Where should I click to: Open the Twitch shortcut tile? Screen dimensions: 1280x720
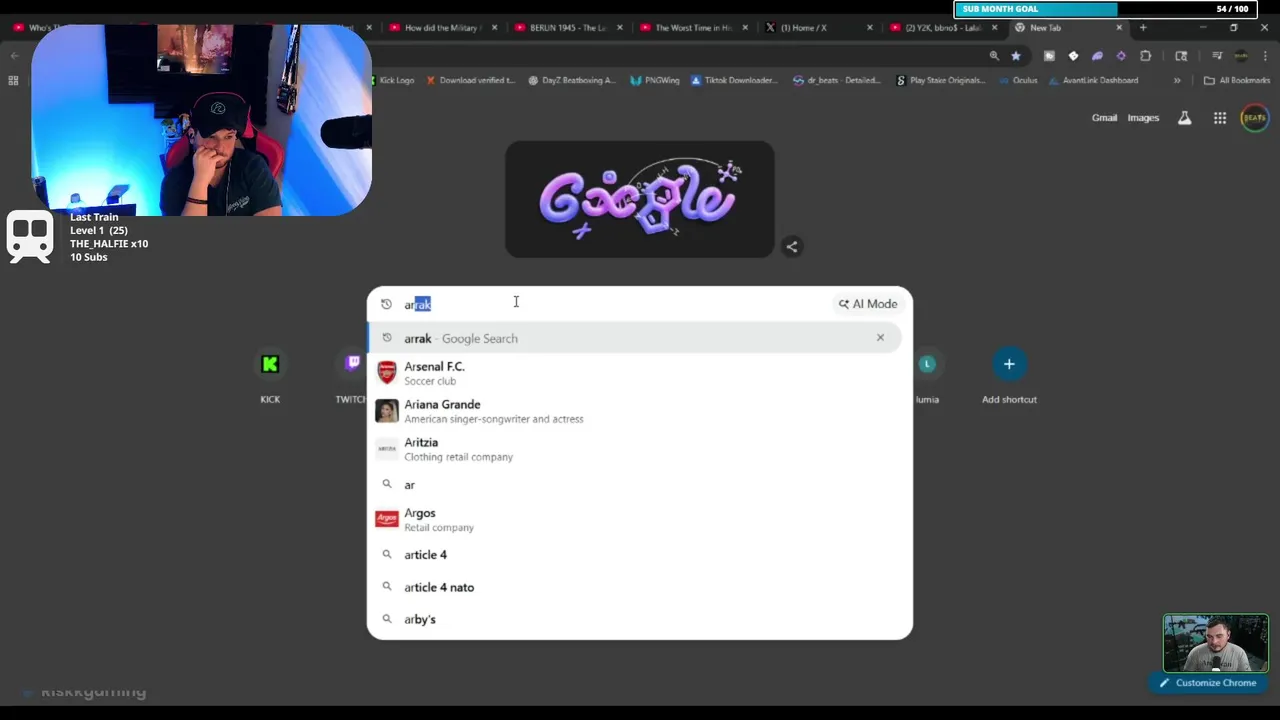(x=352, y=376)
